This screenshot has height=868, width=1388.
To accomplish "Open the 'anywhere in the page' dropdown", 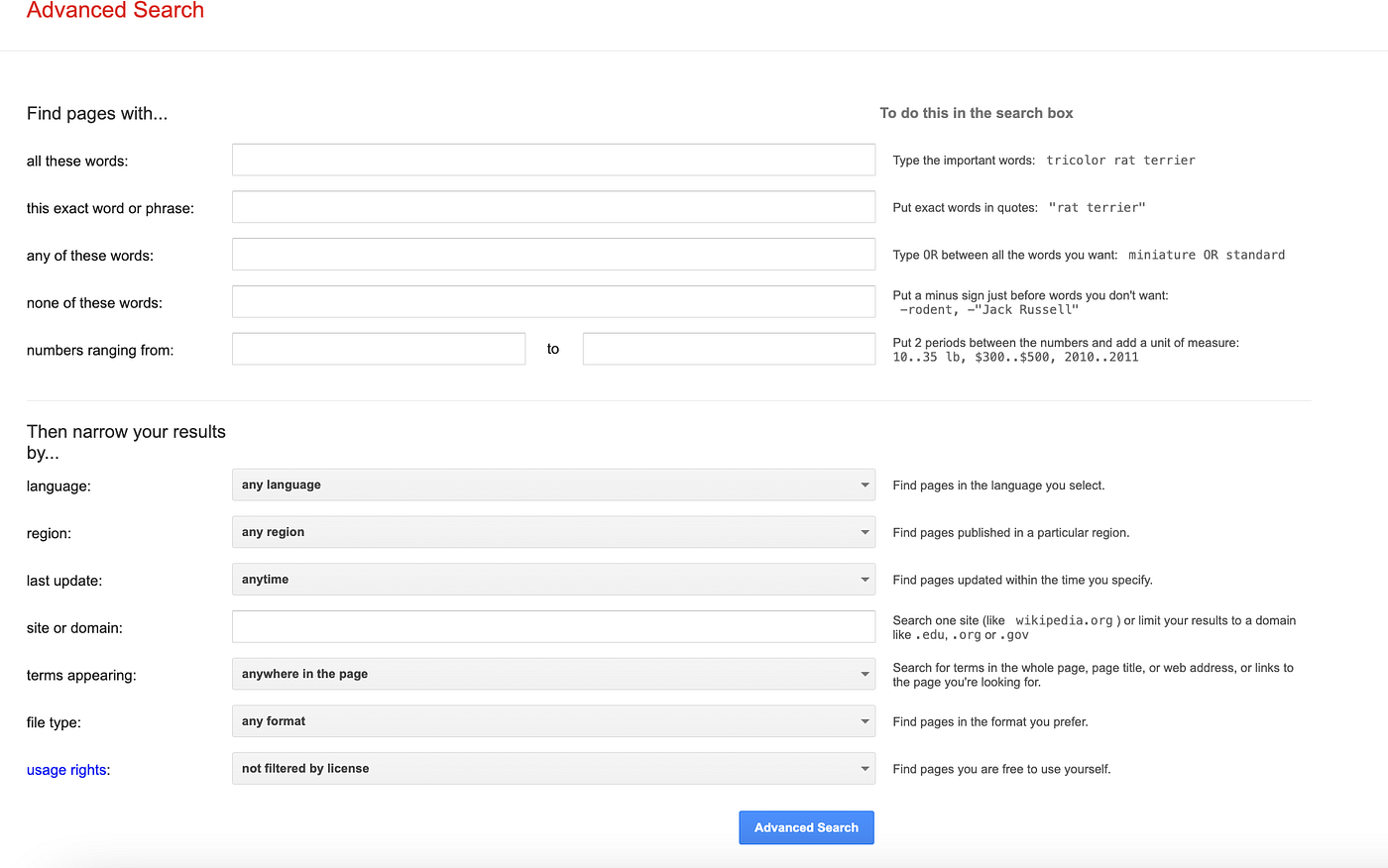I will pyautogui.click(x=553, y=674).
